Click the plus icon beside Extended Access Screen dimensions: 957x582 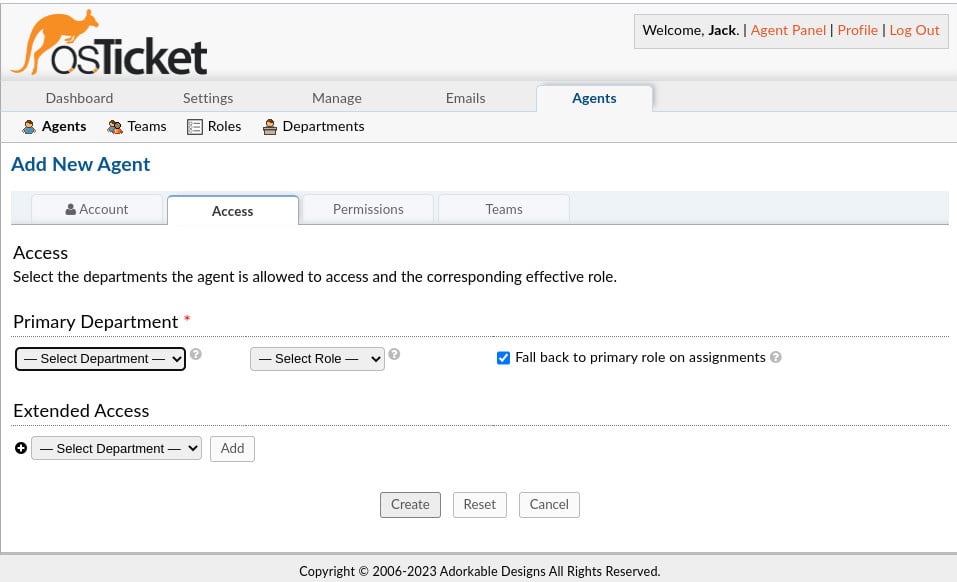click(21, 448)
